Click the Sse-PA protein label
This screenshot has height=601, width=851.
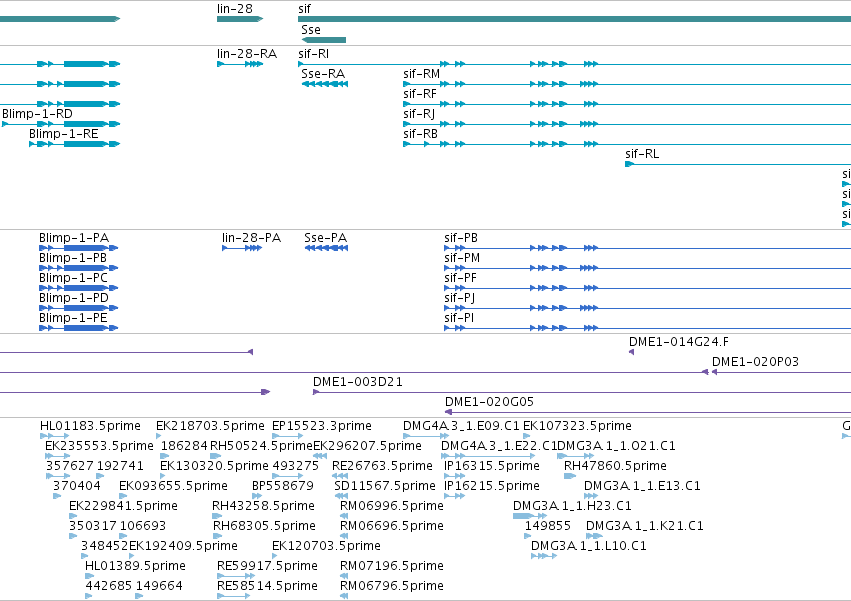326,238
